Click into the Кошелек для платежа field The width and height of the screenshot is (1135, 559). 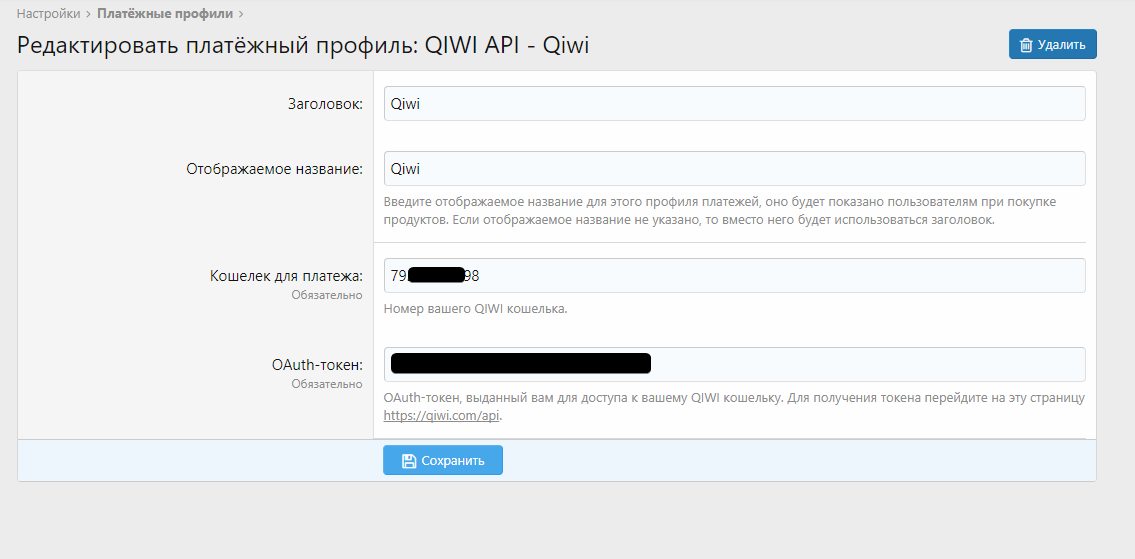[x=735, y=276]
